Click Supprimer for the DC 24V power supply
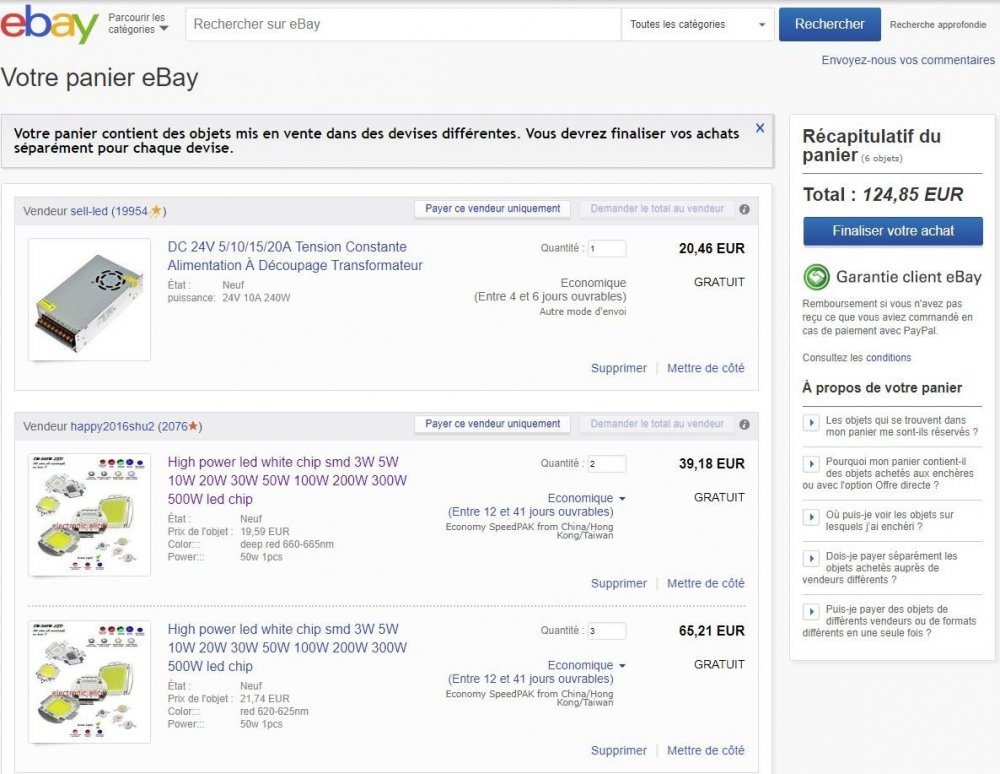Image resolution: width=1000 pixels, height=774 pixels. pos(619,368)
